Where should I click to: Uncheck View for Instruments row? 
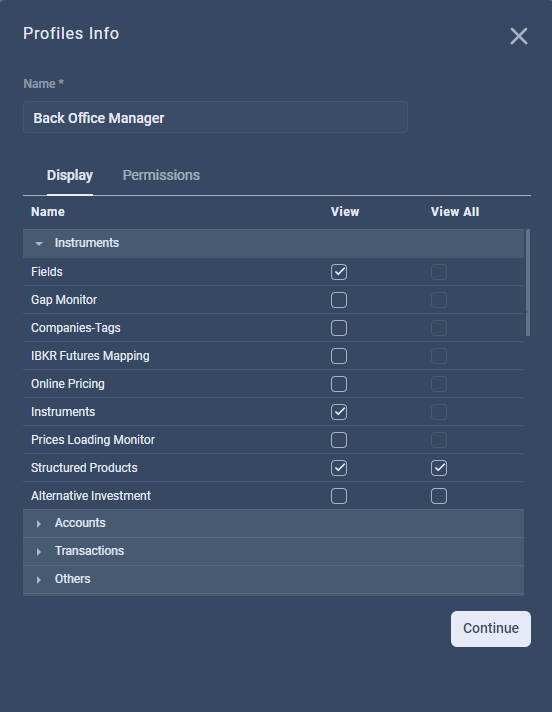coord(339,412)
